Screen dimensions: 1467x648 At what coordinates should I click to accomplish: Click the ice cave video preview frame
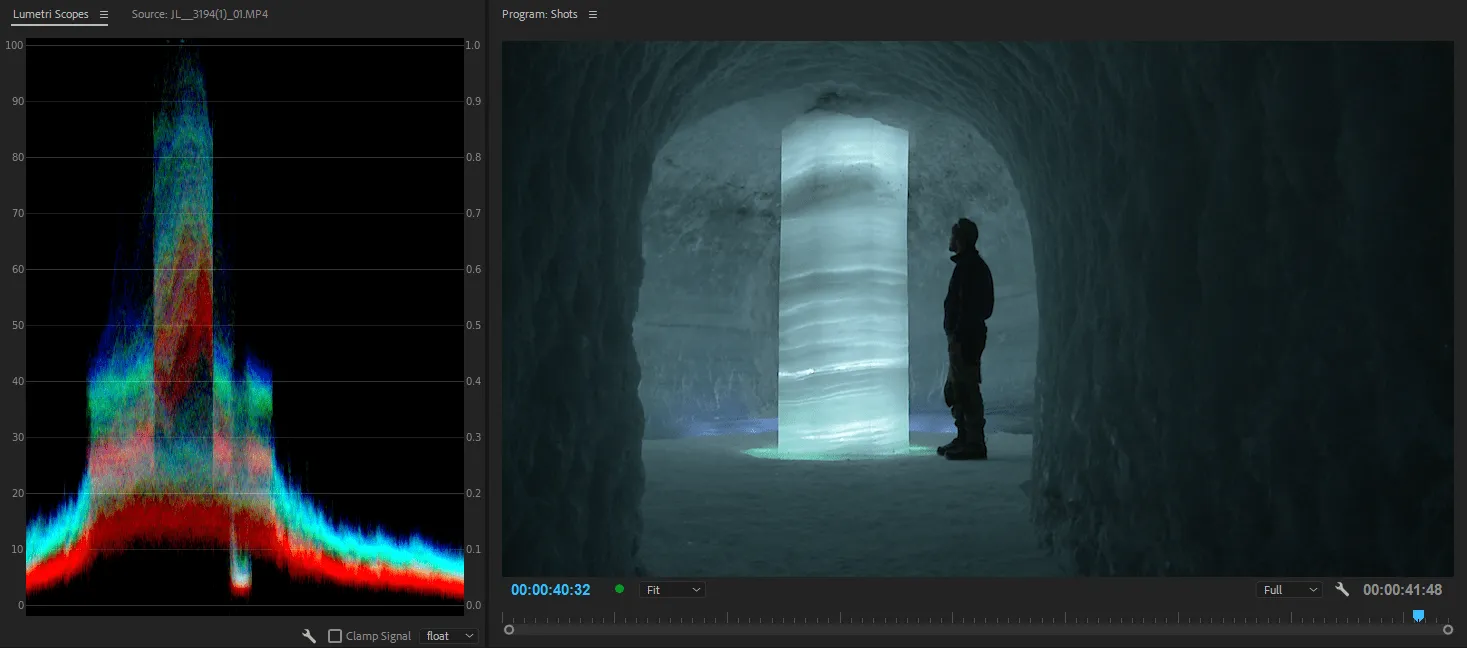click(x=977, y=308)
